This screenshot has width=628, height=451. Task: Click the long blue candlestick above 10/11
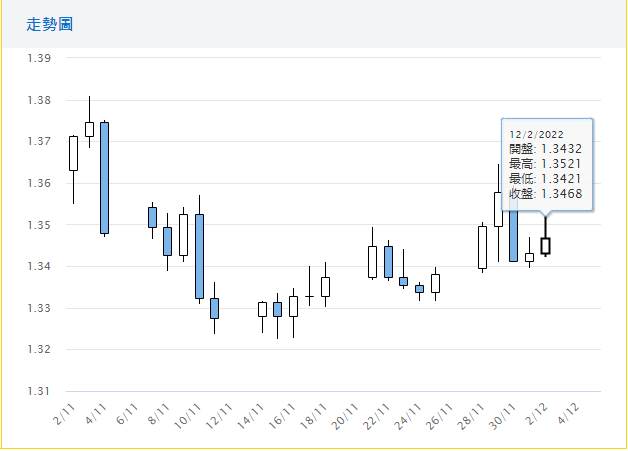199,256
